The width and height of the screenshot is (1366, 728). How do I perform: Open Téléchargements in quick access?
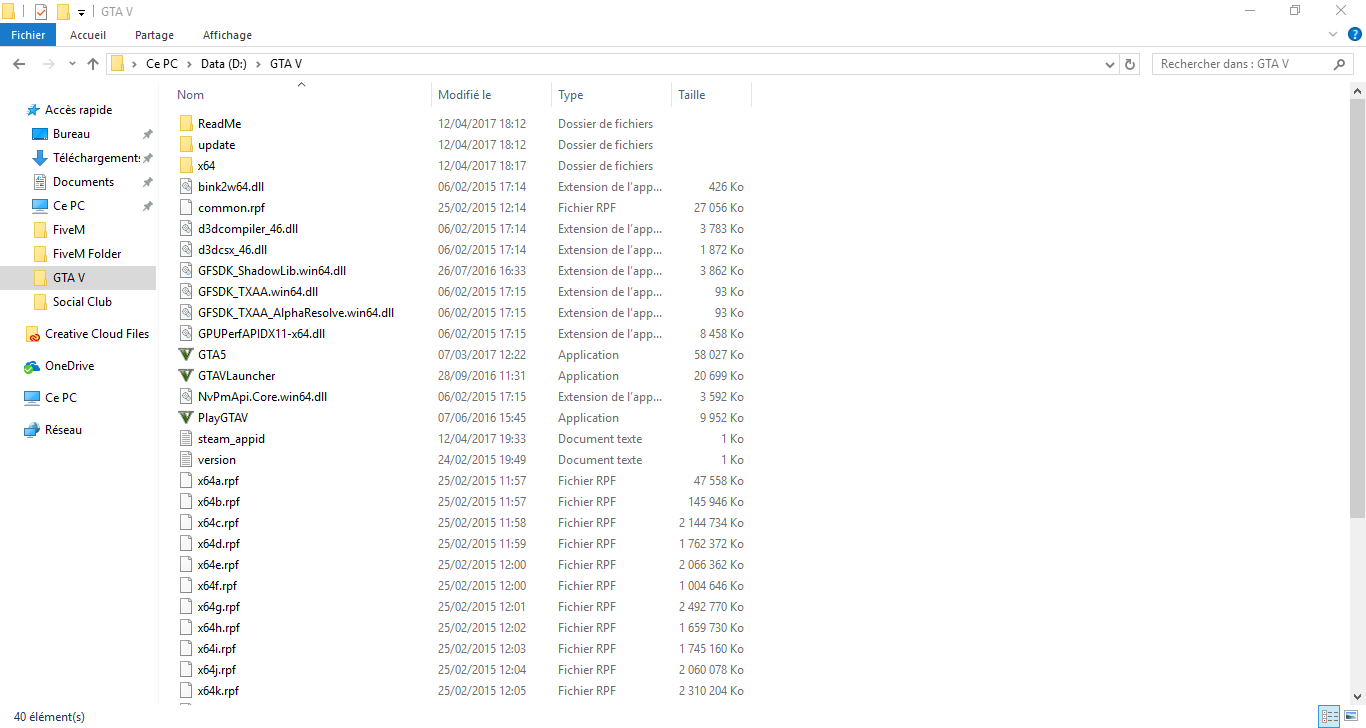point(86,158)
